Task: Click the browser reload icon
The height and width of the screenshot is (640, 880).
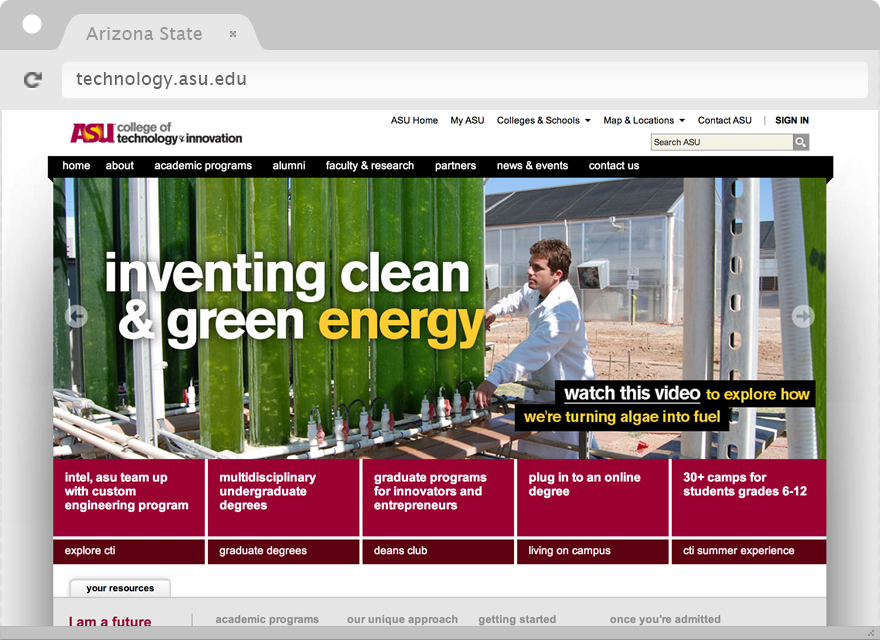Action: click(33, 80)
